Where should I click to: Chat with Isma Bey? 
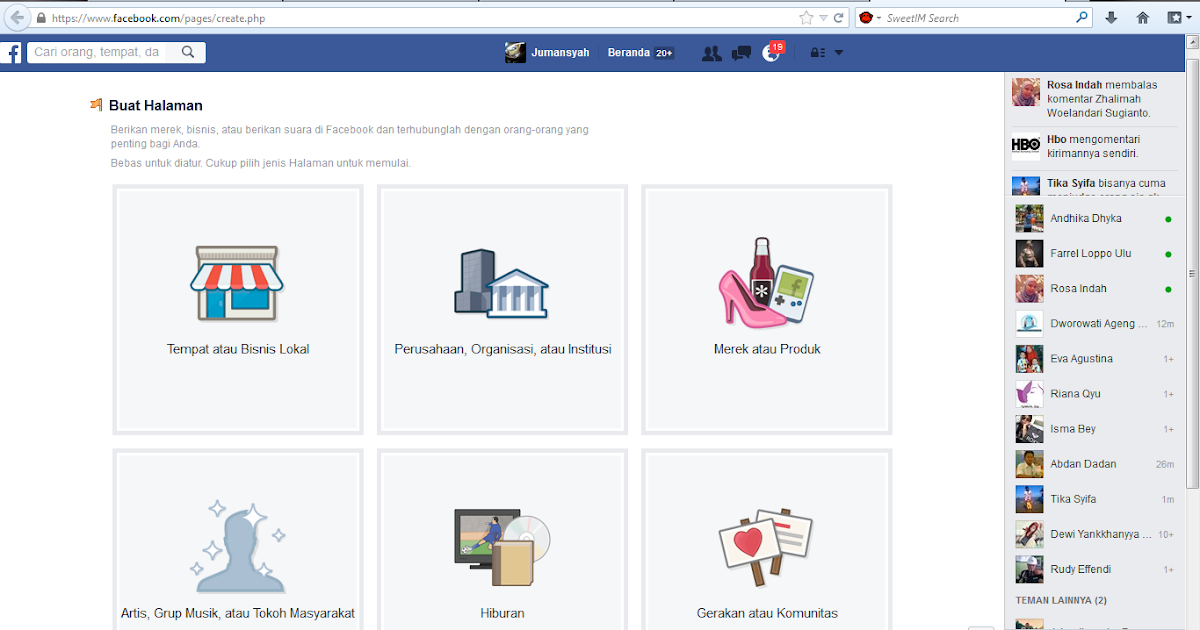(x=1094, y=429)
